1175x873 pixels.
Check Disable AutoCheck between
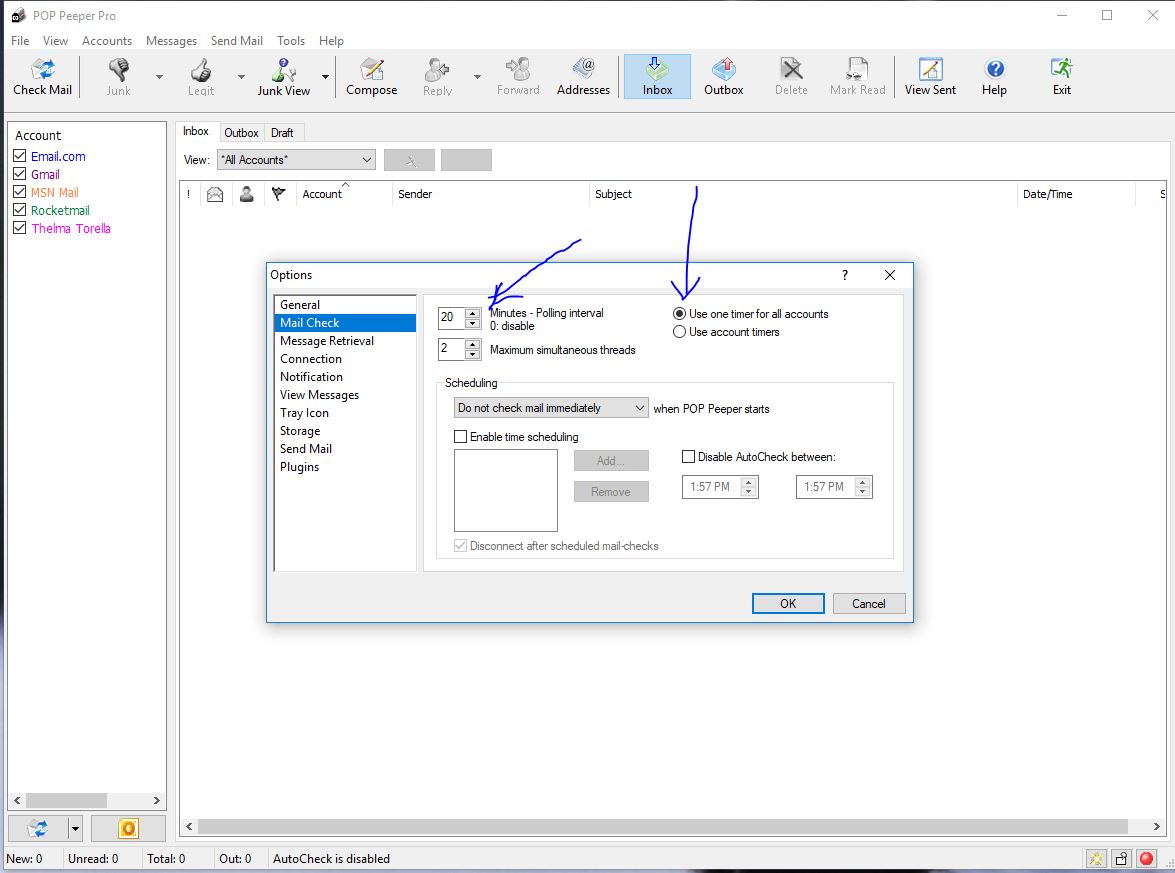688,456
